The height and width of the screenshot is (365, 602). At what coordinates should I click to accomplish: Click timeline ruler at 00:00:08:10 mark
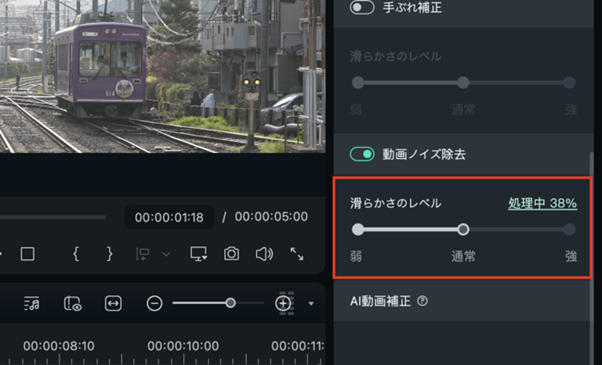pos(58,346)
